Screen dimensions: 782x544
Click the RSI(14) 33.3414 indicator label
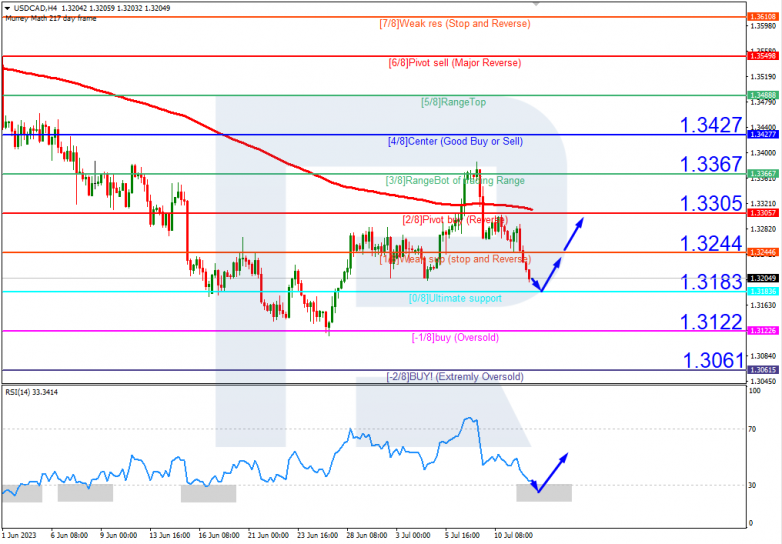(x=31, y=392)
